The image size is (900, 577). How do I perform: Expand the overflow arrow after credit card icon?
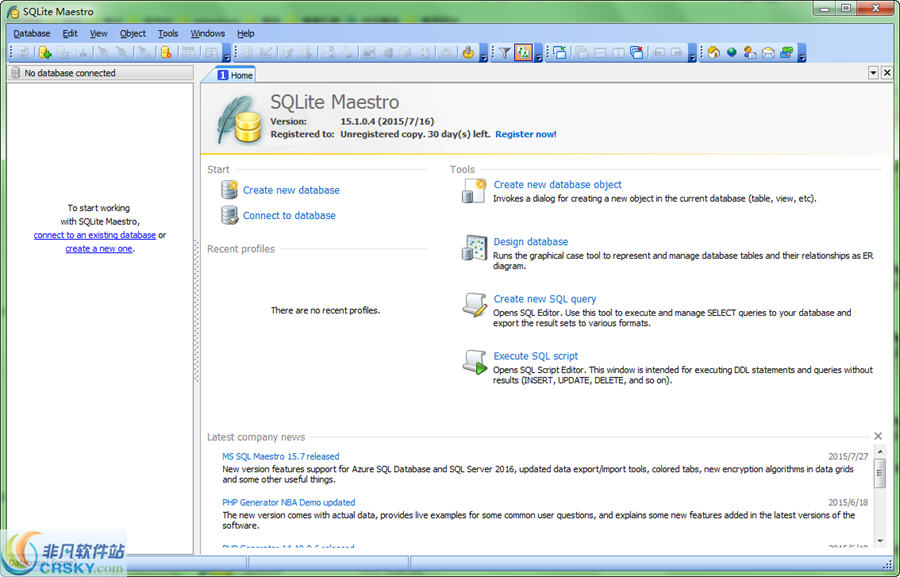pos(802,54)
